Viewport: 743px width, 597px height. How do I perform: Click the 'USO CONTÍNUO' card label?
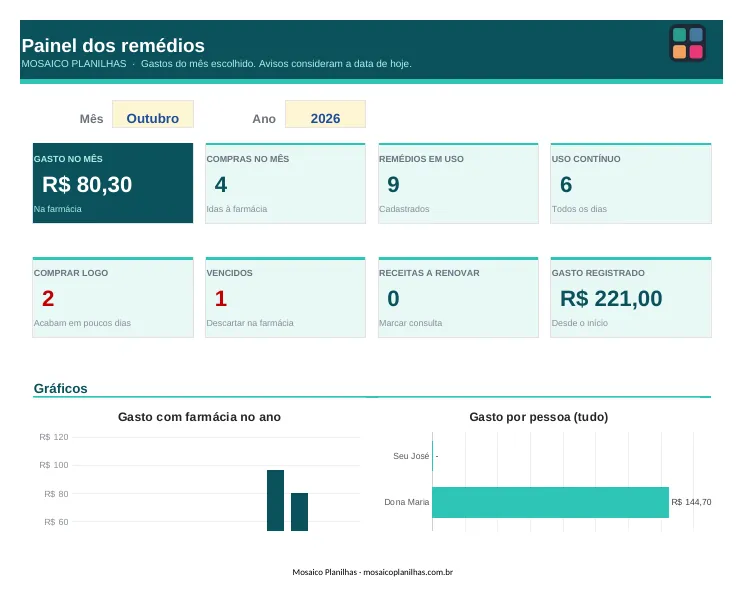(586, 159)
